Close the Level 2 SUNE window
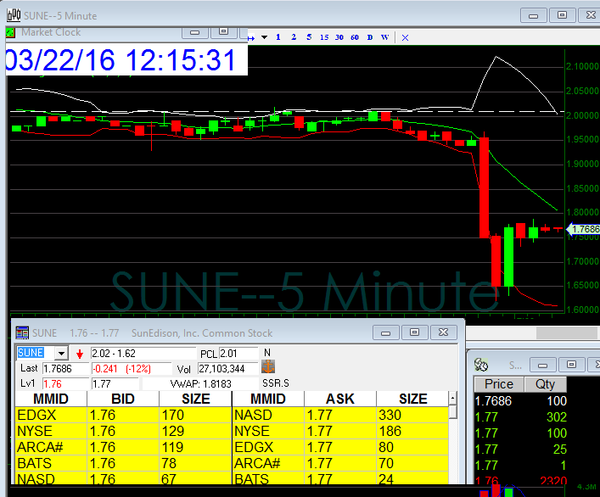The height and width of the screenshot is (497, 600). point(443,332)
